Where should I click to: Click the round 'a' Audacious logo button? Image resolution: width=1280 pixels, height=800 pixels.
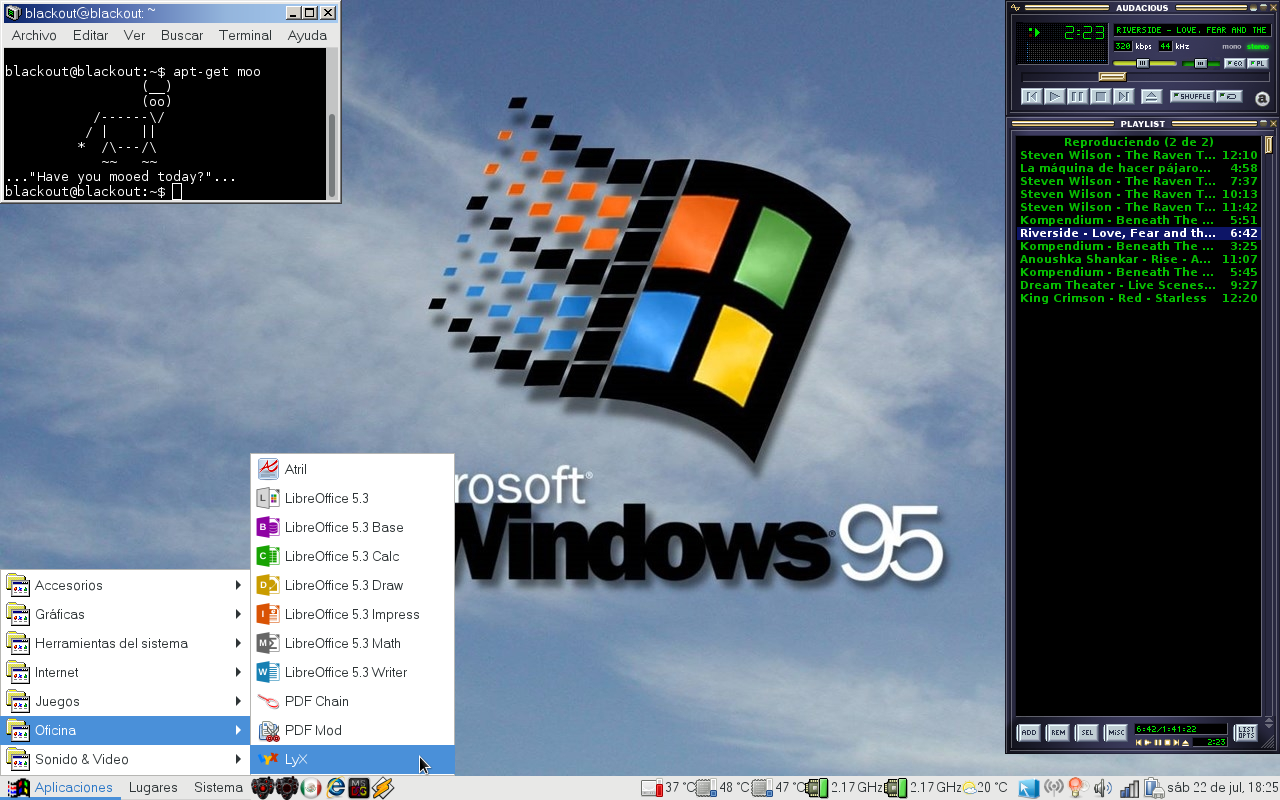point(1262,98)
